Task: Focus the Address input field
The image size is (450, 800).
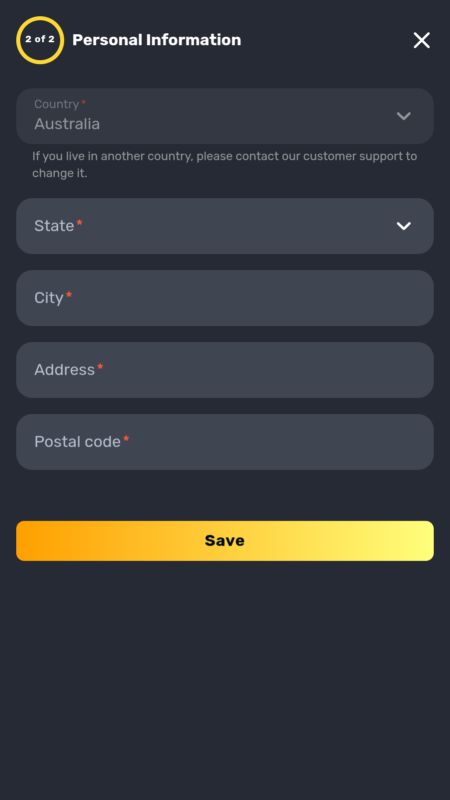Action: click(x=225, y=370)
